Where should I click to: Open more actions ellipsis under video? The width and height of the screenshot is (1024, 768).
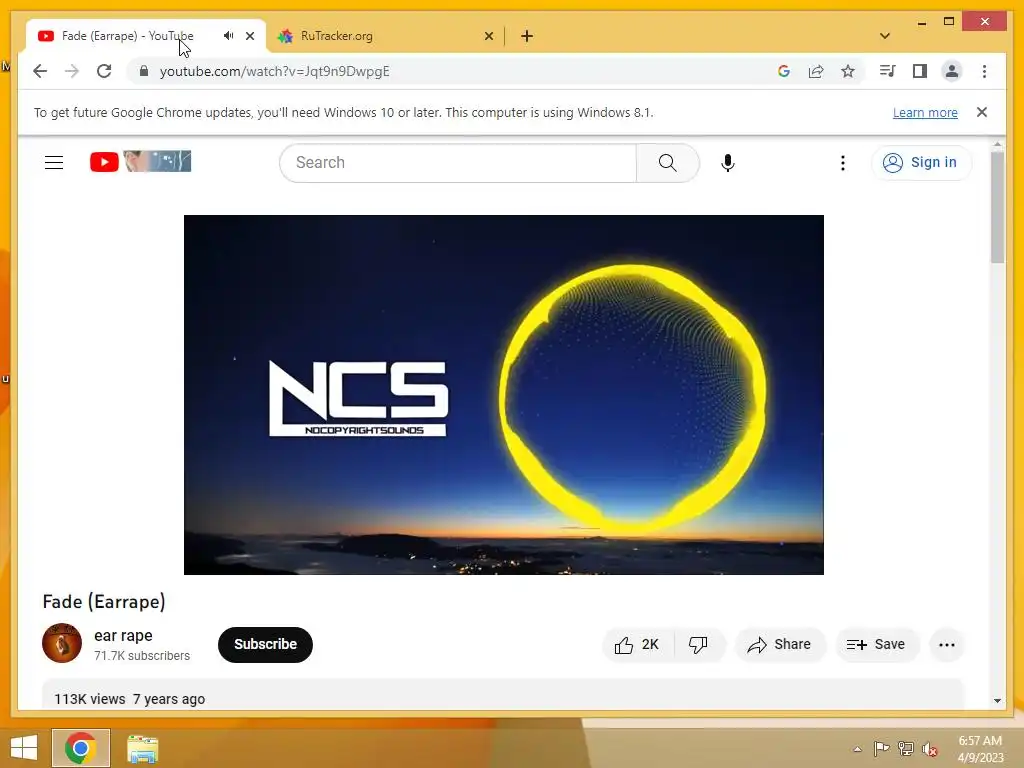tap(946, 645)
